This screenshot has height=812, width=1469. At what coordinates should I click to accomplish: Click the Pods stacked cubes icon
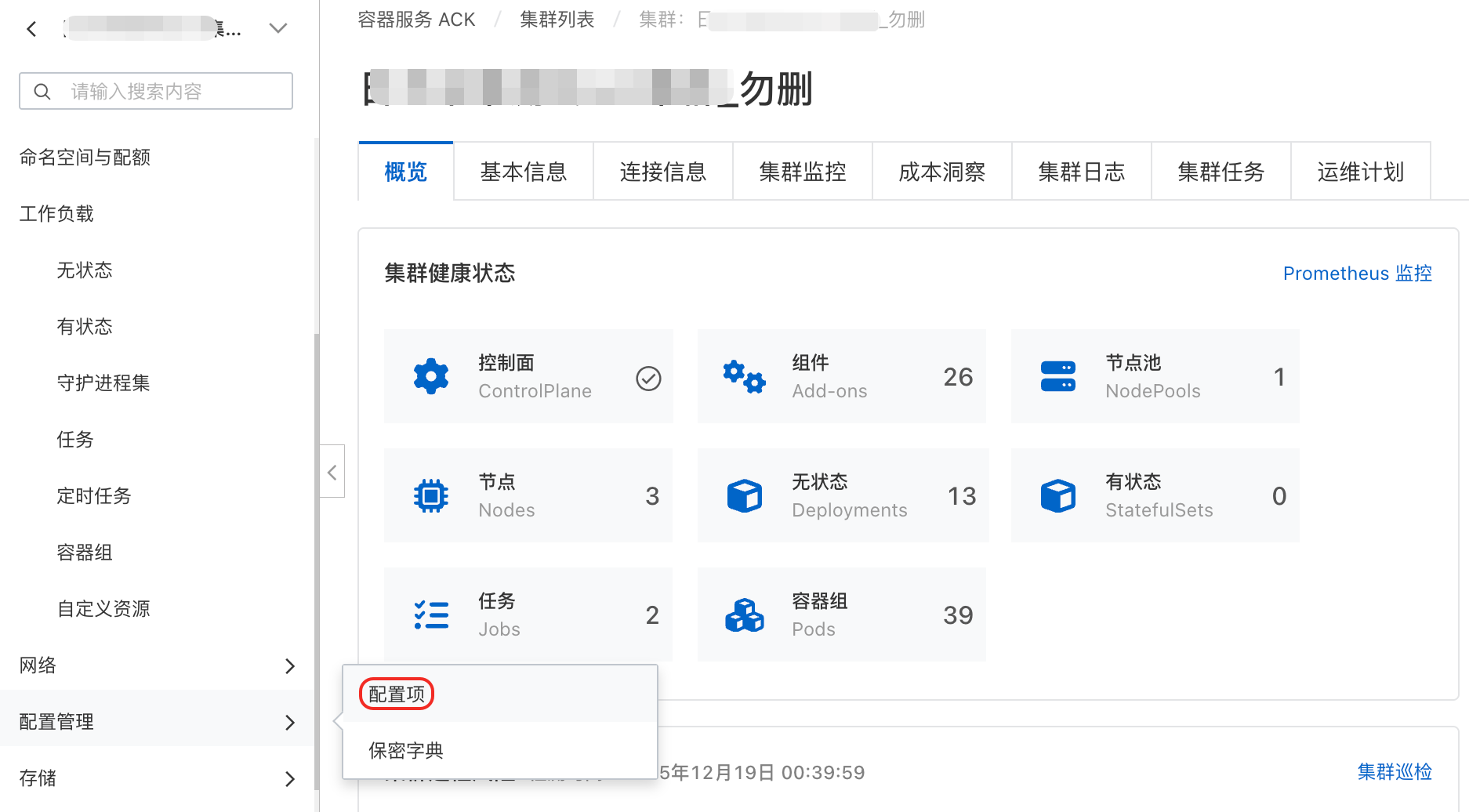745,615
